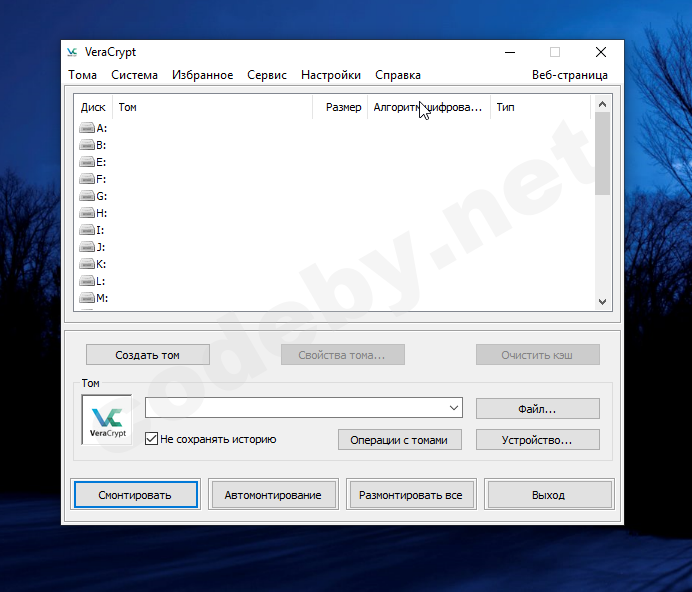Minimize the VeraCrypt window
692x592 pixels.
[510, 52]
